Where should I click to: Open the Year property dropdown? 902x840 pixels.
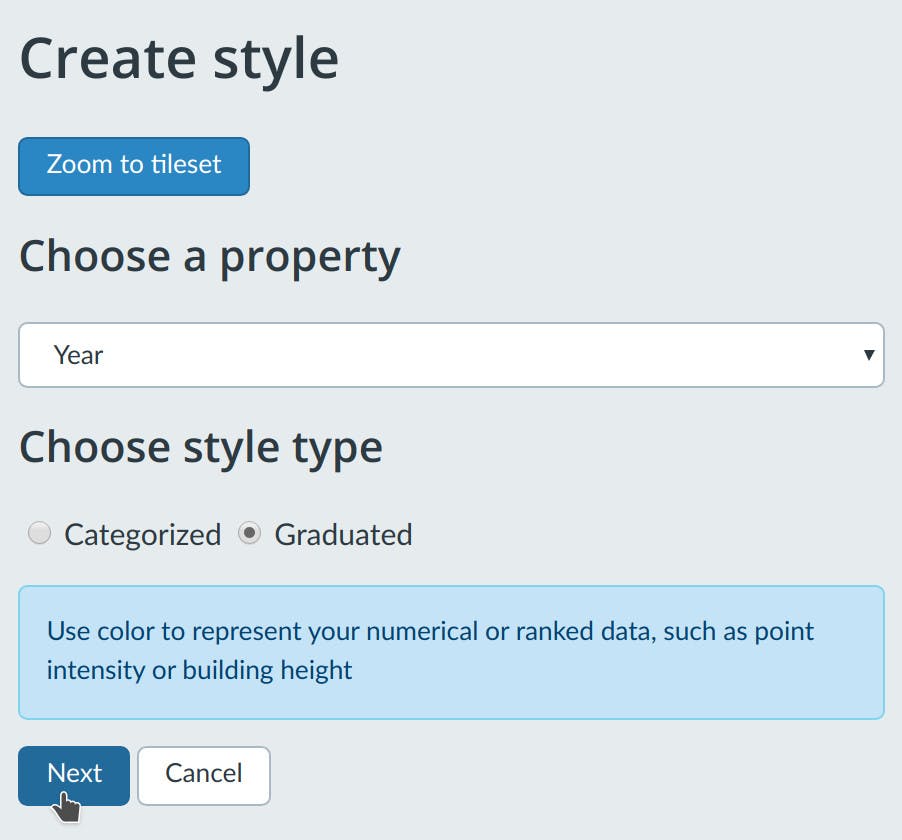coord(450,355)
